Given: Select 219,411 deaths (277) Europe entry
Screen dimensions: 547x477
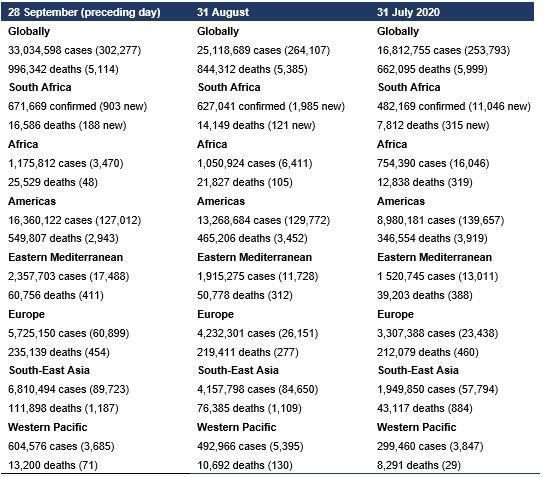Looking at the screenshot, I should 248,352.
